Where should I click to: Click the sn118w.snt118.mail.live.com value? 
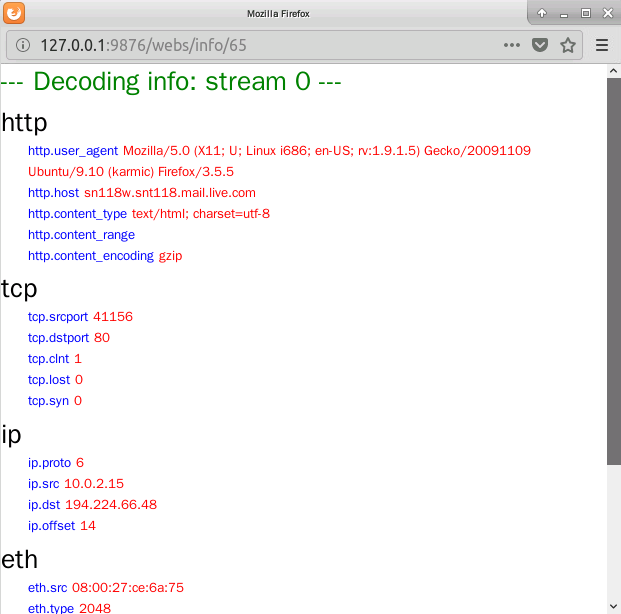(170, 193)
